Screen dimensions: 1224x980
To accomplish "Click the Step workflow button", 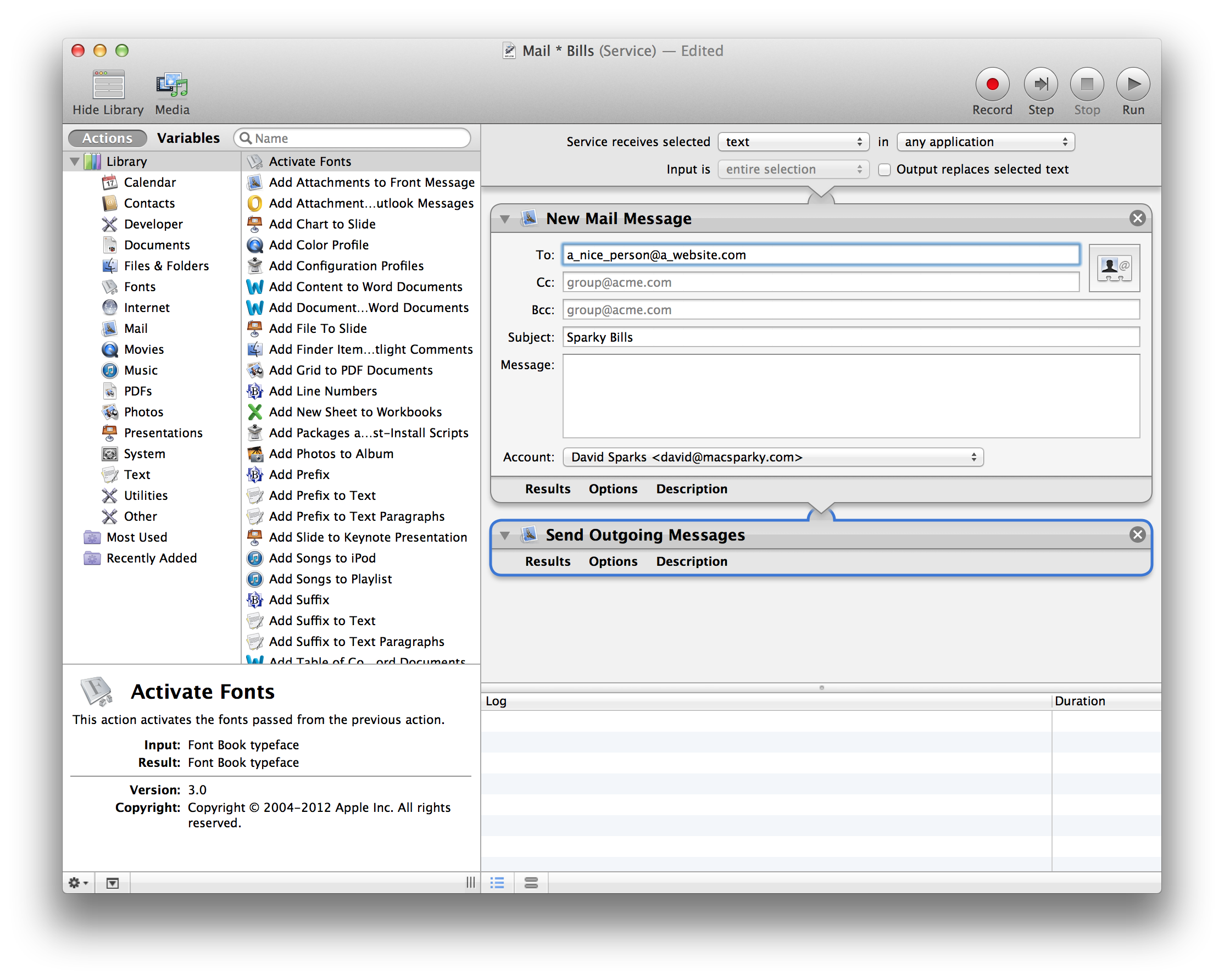I will tap(1040, 84).
